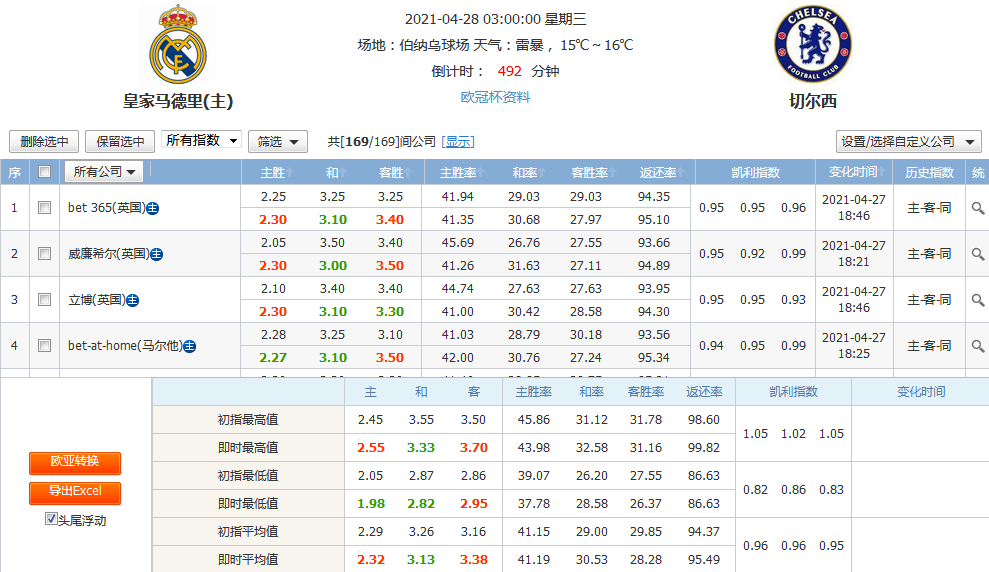Click the 即时最高值 row label
Viewport: 989px width, 572px height.
click(248, 447)
